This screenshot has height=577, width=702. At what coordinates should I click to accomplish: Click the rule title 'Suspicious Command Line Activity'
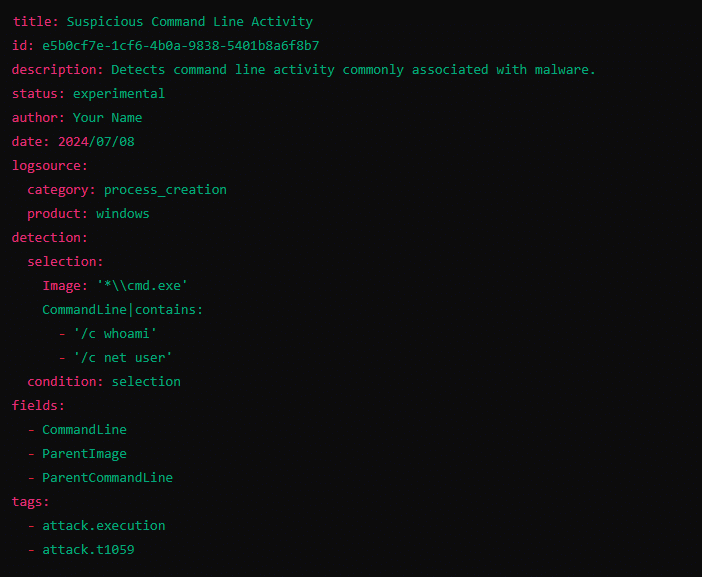[189, 22]
